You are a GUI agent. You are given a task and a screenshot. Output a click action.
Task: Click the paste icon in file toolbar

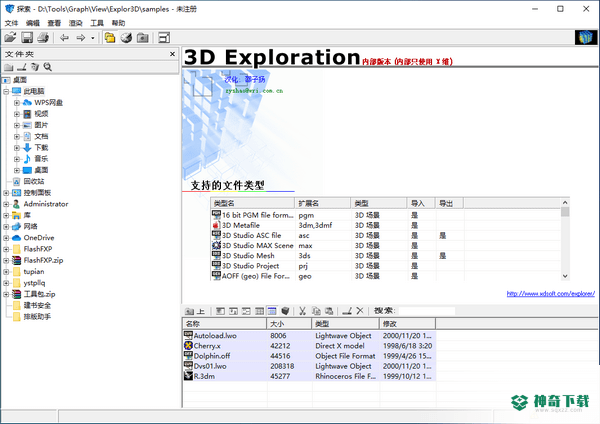[329, 311]
